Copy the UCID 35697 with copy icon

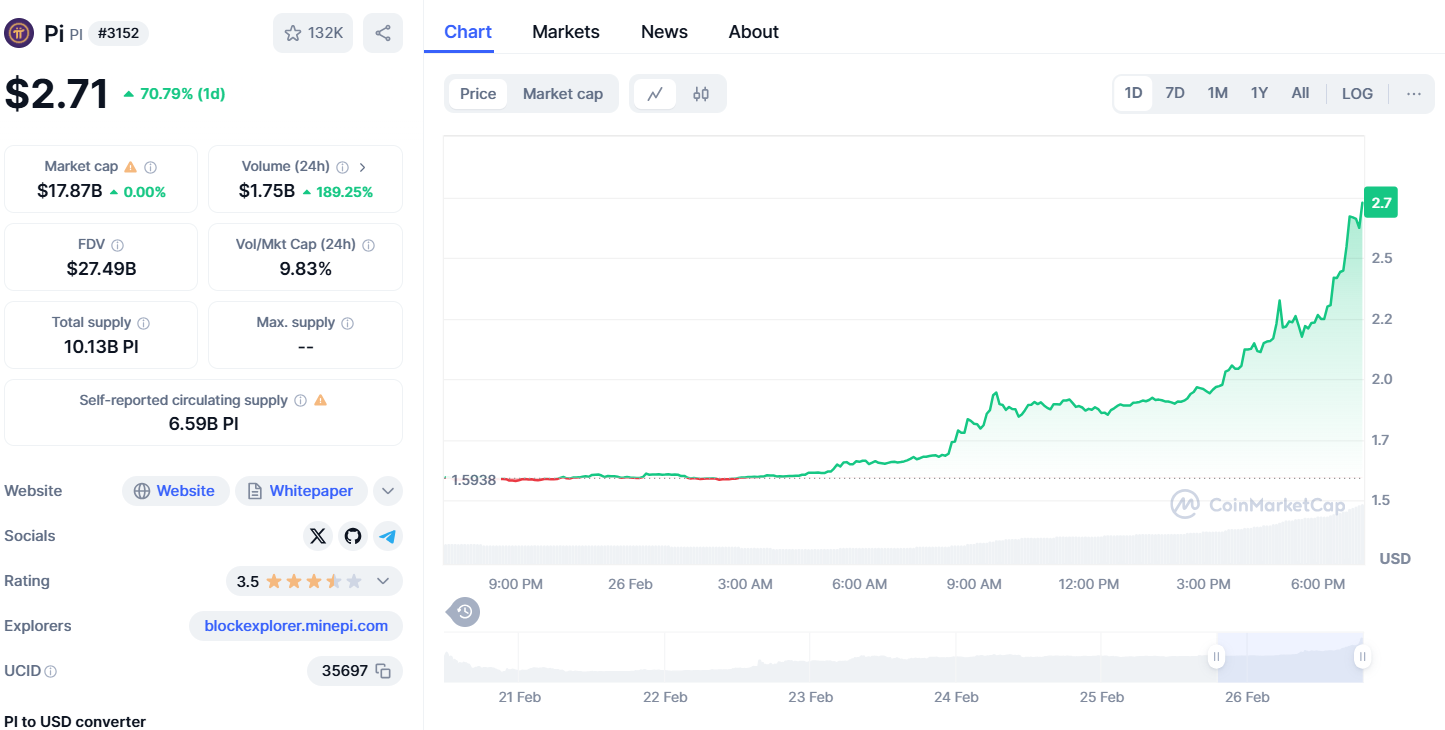pyautogui.click(x=383, y=671)
